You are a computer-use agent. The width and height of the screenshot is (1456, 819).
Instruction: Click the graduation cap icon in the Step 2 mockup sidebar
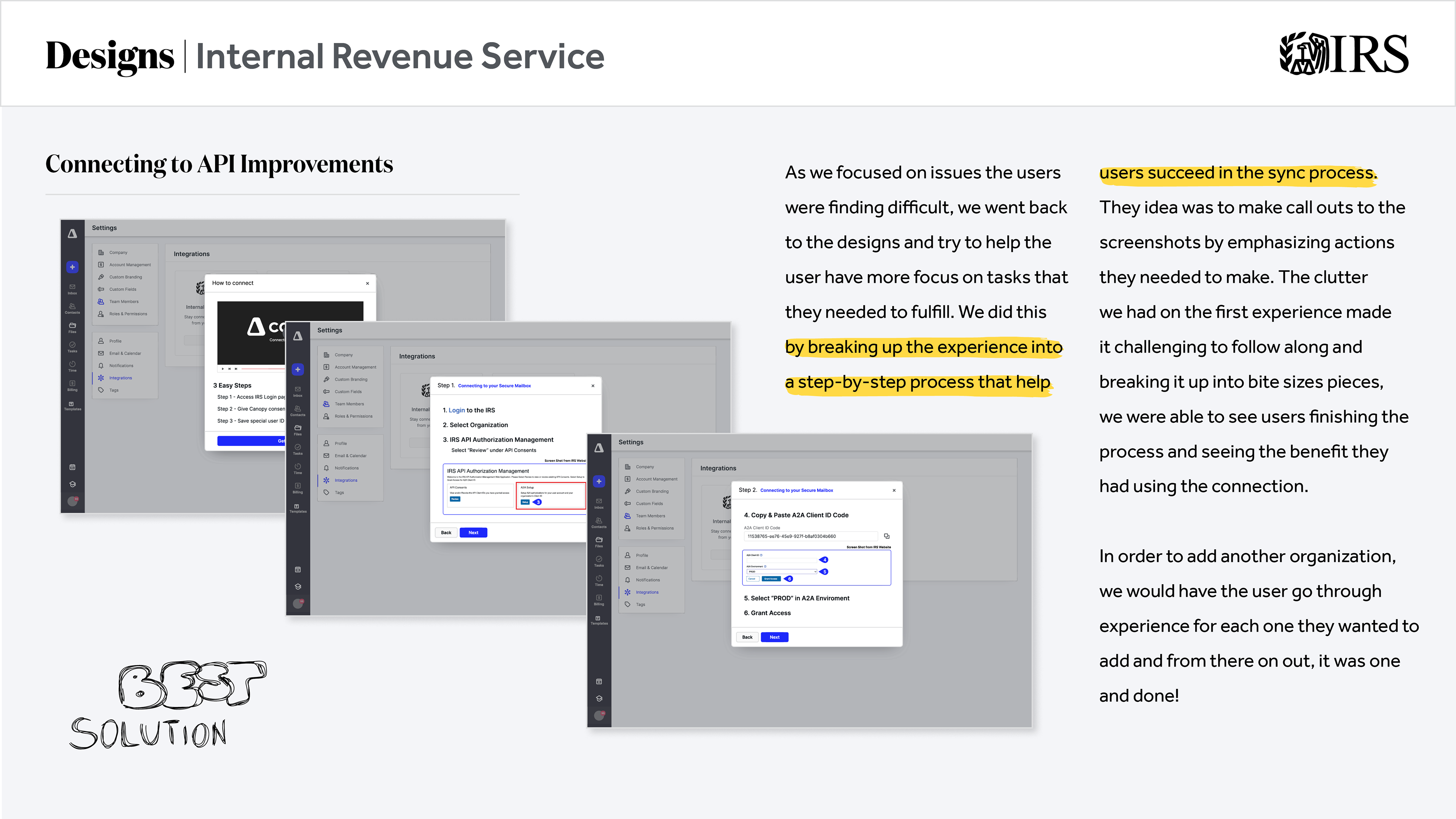[x=599, y=698]
